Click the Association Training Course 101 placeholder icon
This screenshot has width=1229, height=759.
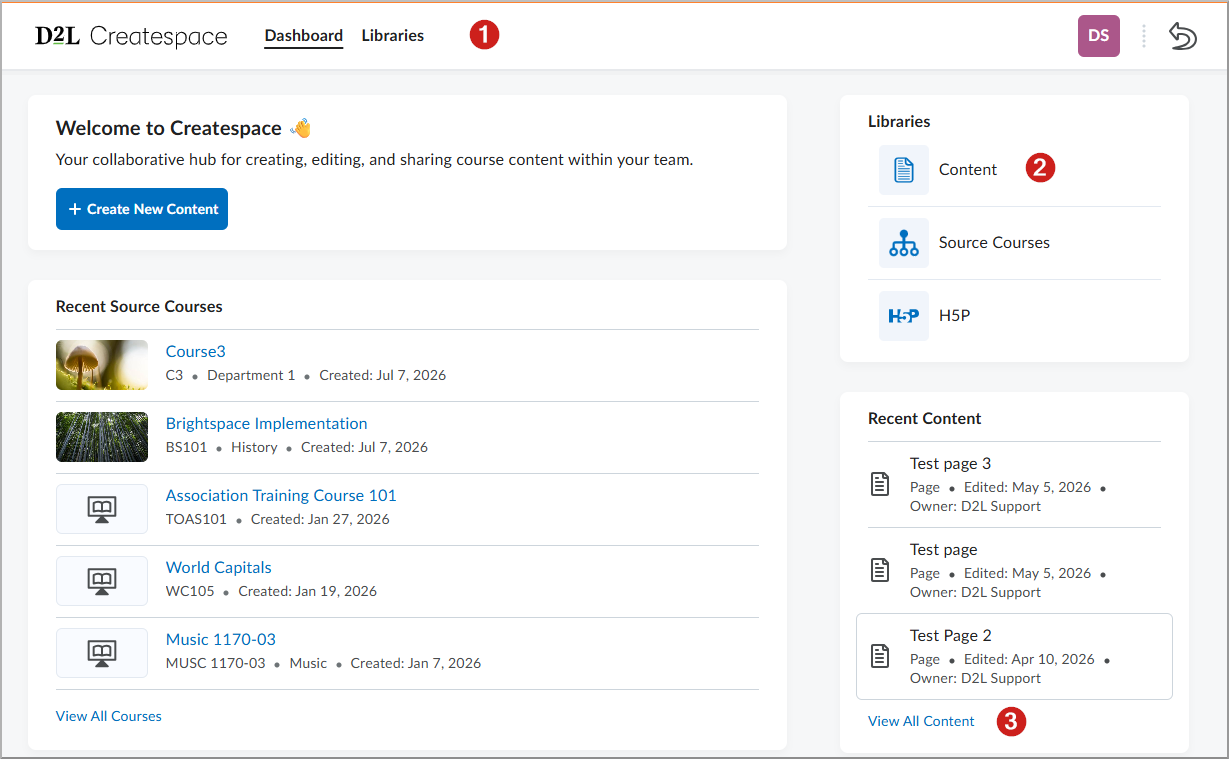pyautogui.click(x=102, y=509)
